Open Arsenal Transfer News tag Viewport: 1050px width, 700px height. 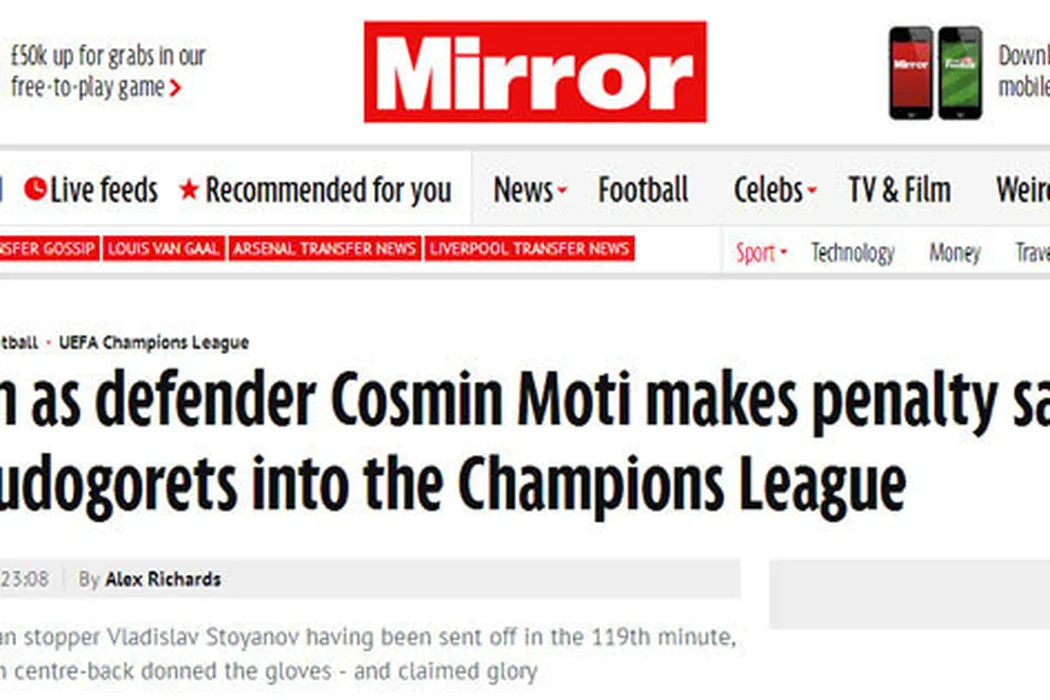pyautogui.click(x=324, y=249)
